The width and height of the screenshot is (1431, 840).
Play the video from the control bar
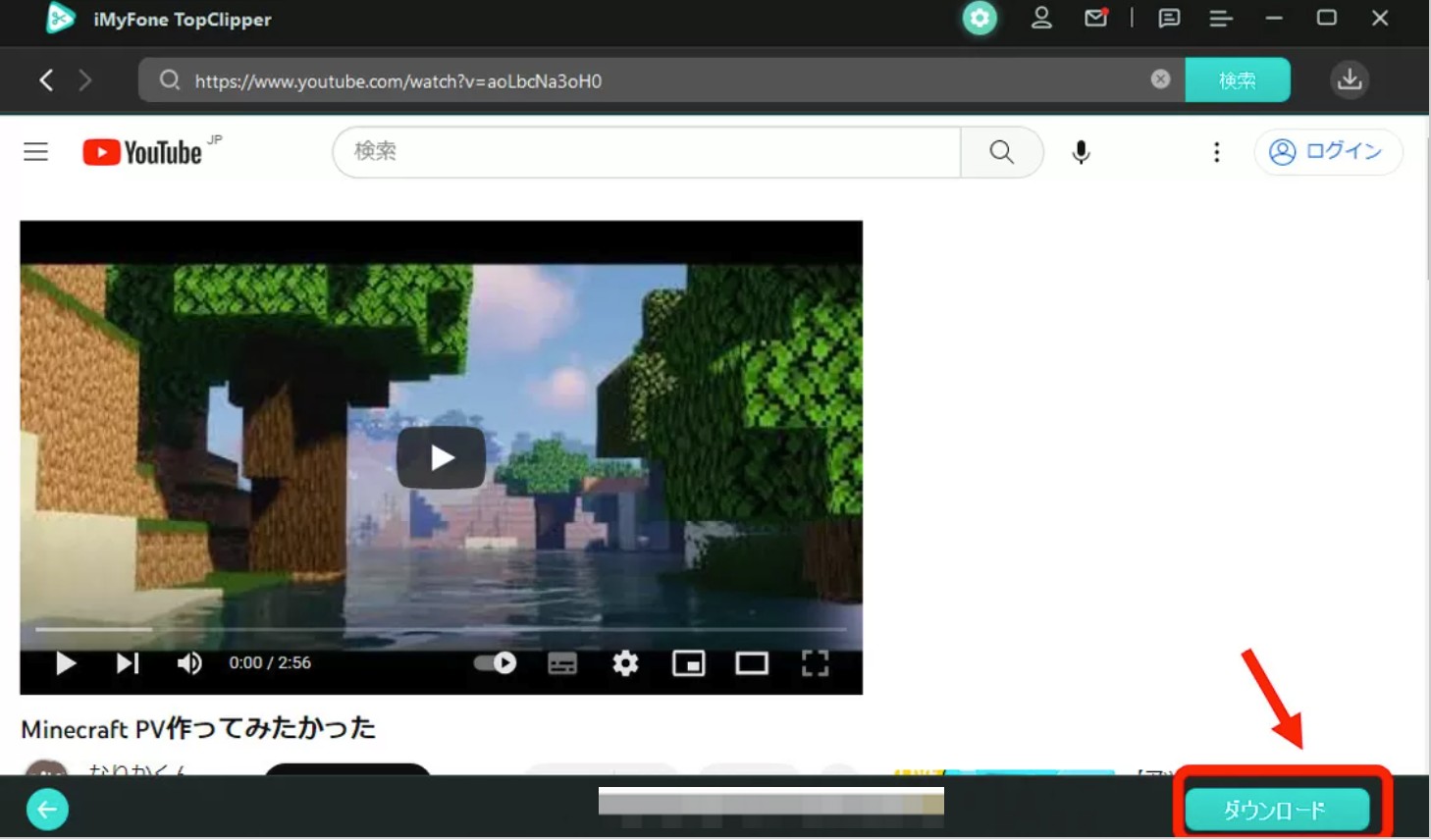(66, 663)
